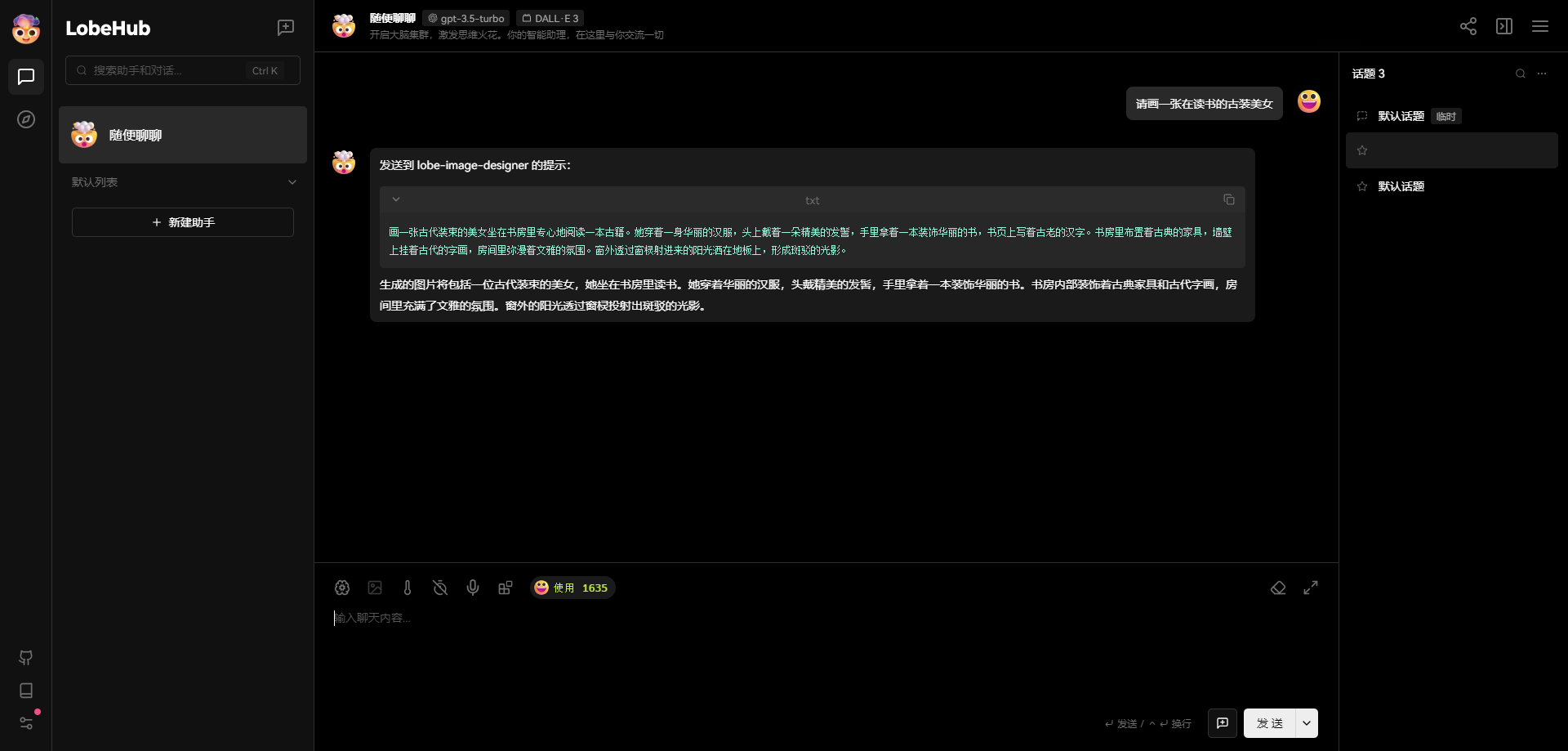Click the DALL·E 3 plugin tag
Screen dimensions: 1568x751
click(550, 18)
